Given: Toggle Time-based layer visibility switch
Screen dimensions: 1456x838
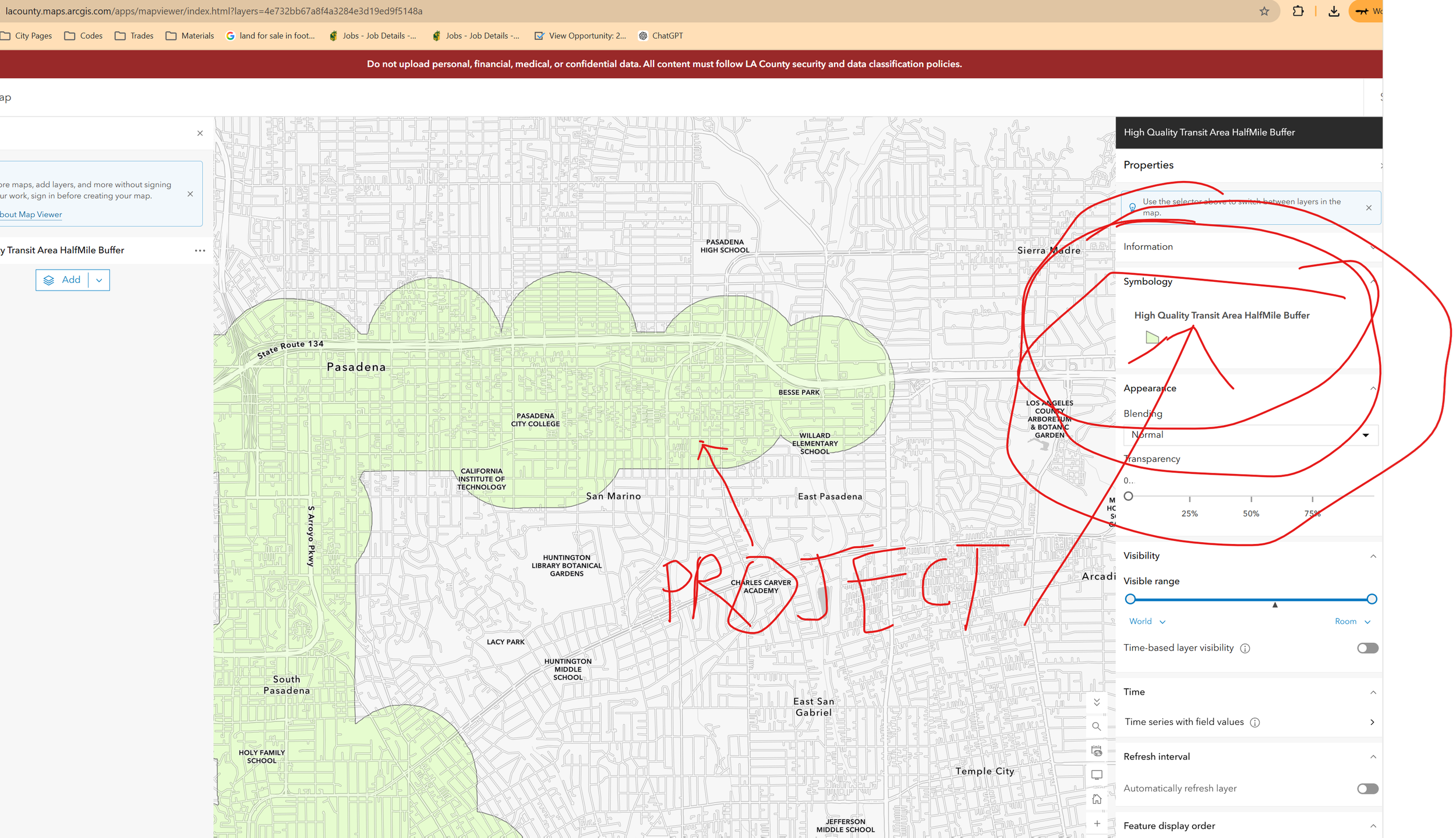Looking at the screenshot, I should point(1367,648).
